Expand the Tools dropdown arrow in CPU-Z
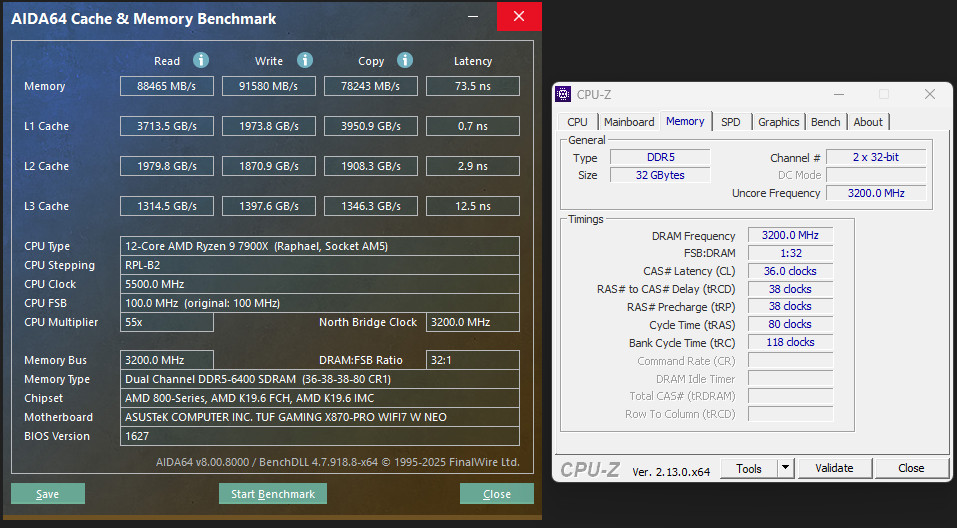Screen dimensions: 957x528 point(785,468)
